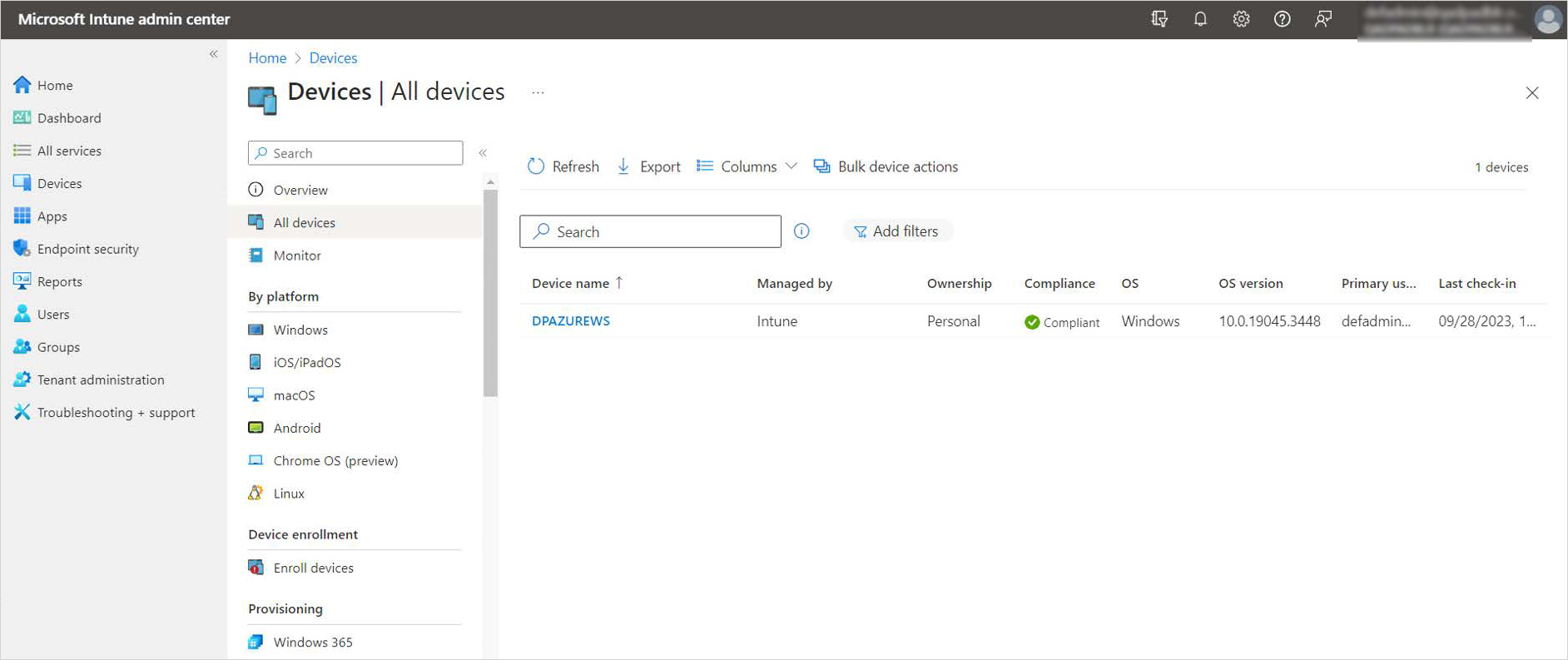Go to Tenant administration
Image resolution: width=1568 pixels, height=660 pixels.
[x=101, y=380]
